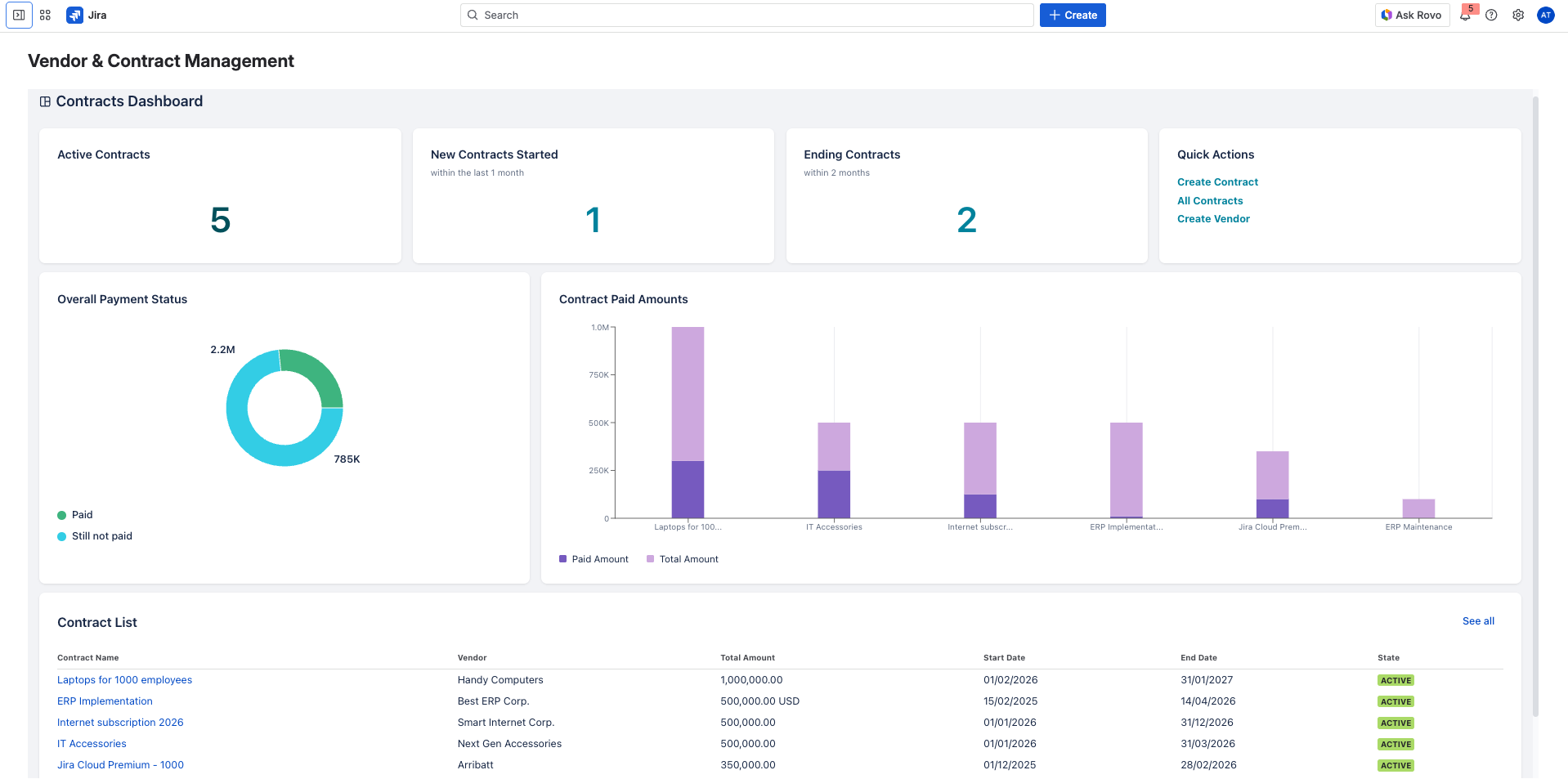Screen dimensions: 1568x779
Task: Open Jira Cloud Premium - 1000 contract
Action: tap(120, 765)
